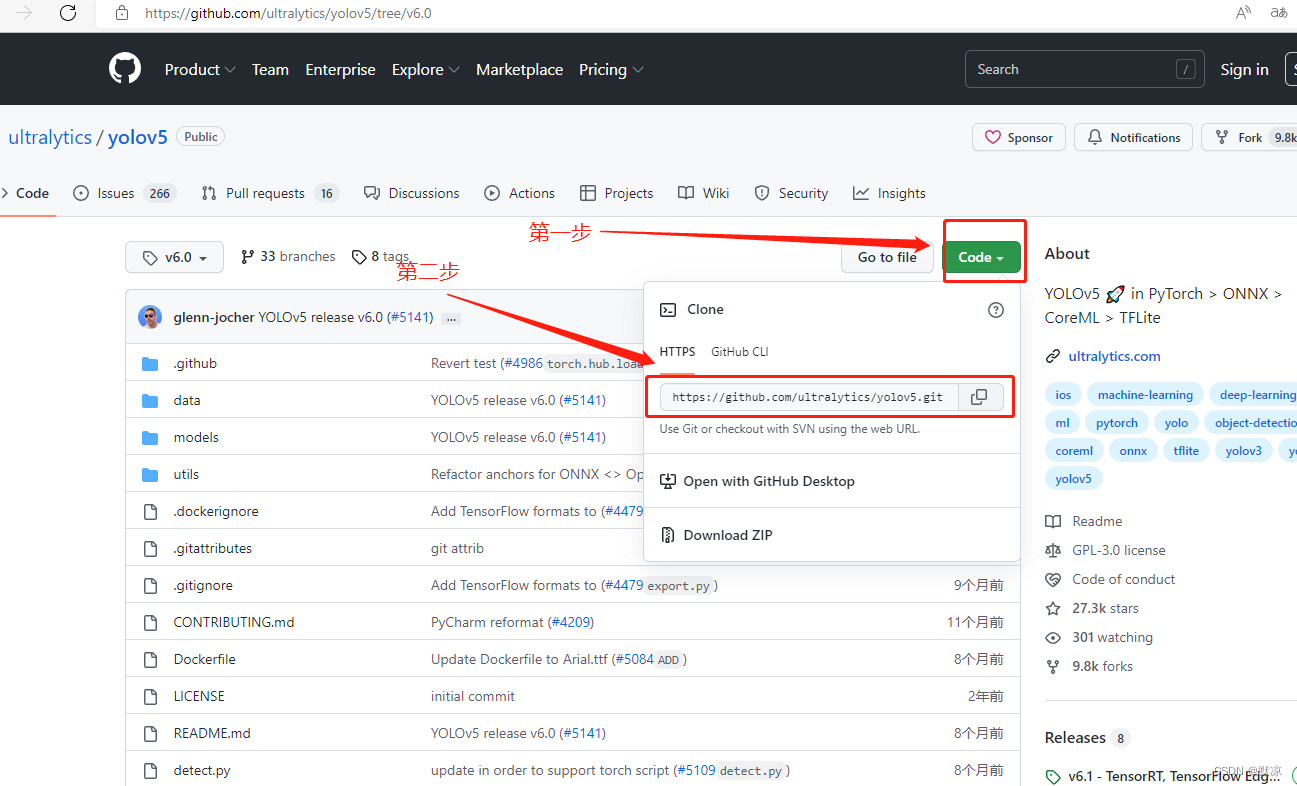1297x786 pixels.
Task: Switch to the Issues tab
Action: [124, 193]
